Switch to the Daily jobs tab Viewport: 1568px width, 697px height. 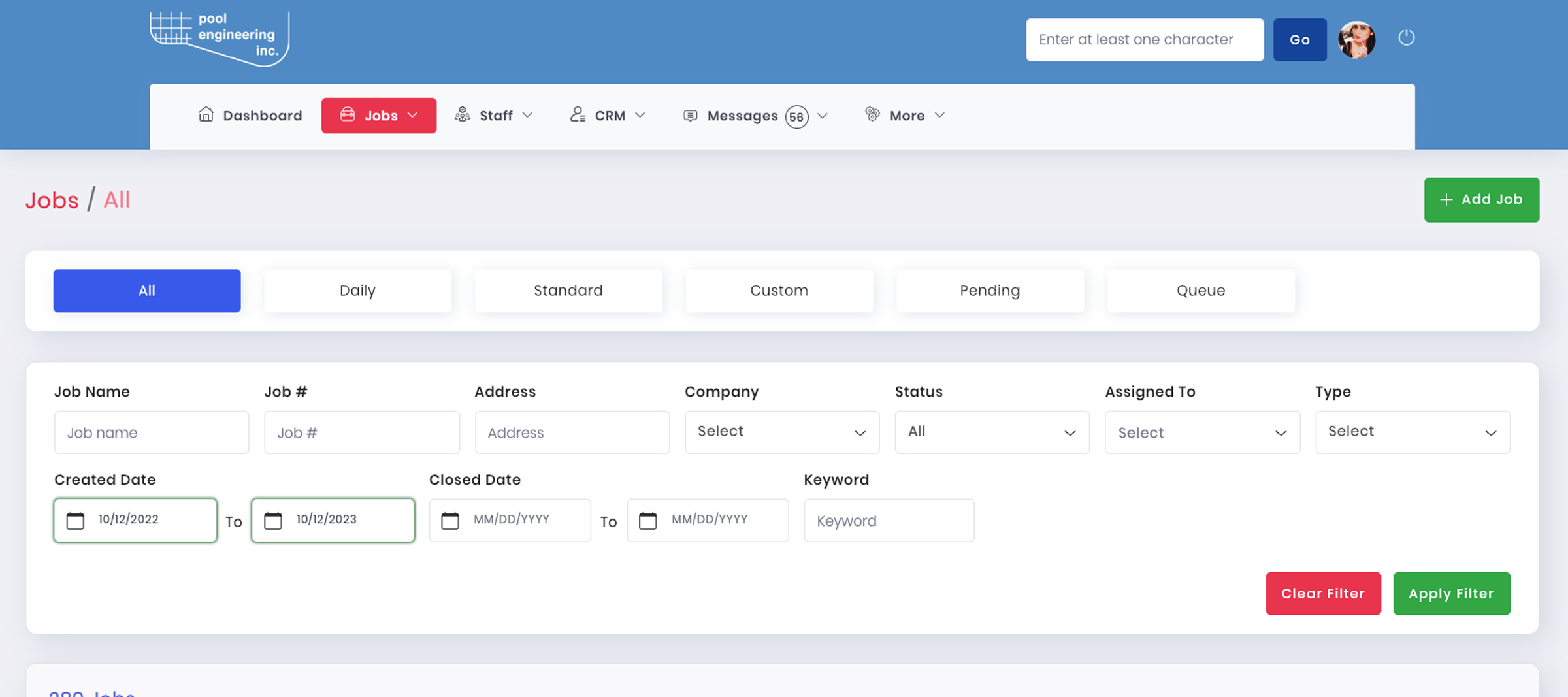point(357,291)
